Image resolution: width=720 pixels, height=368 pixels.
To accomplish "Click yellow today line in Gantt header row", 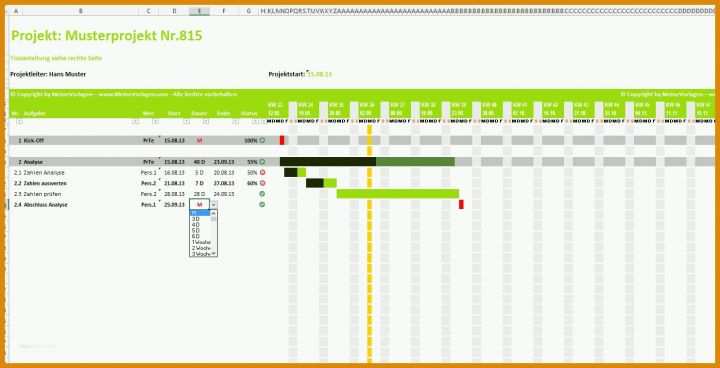I will (370, 130).
